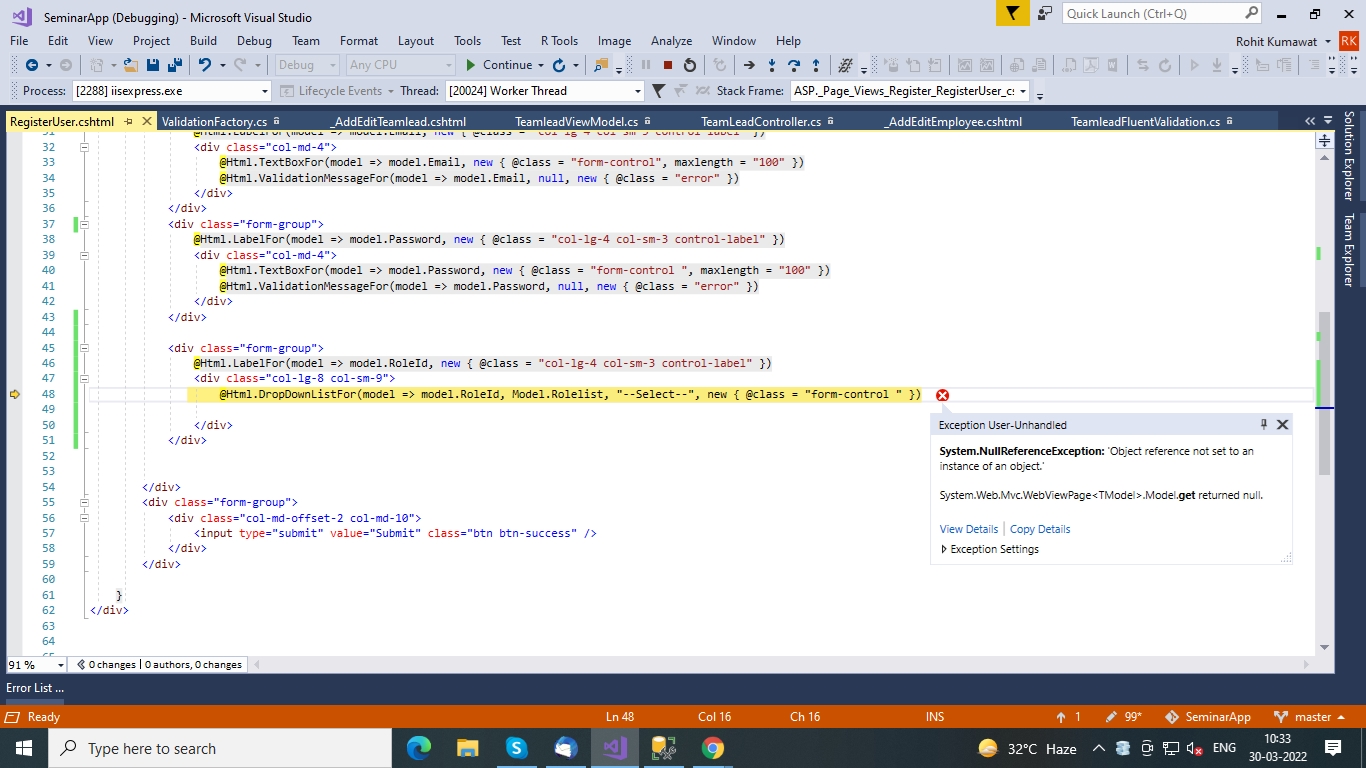Open the Debug menu
This screenshot has height=768, width=1366.
click(254, 41)
